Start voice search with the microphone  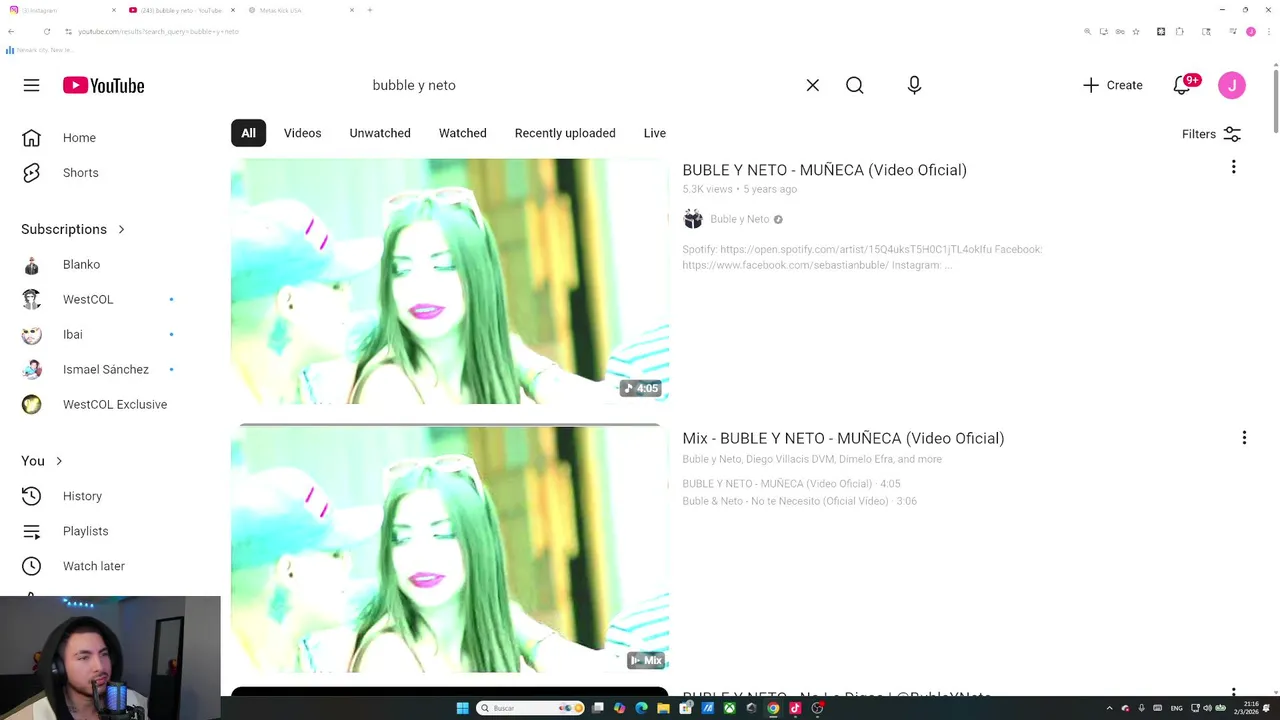coord(914,85)
